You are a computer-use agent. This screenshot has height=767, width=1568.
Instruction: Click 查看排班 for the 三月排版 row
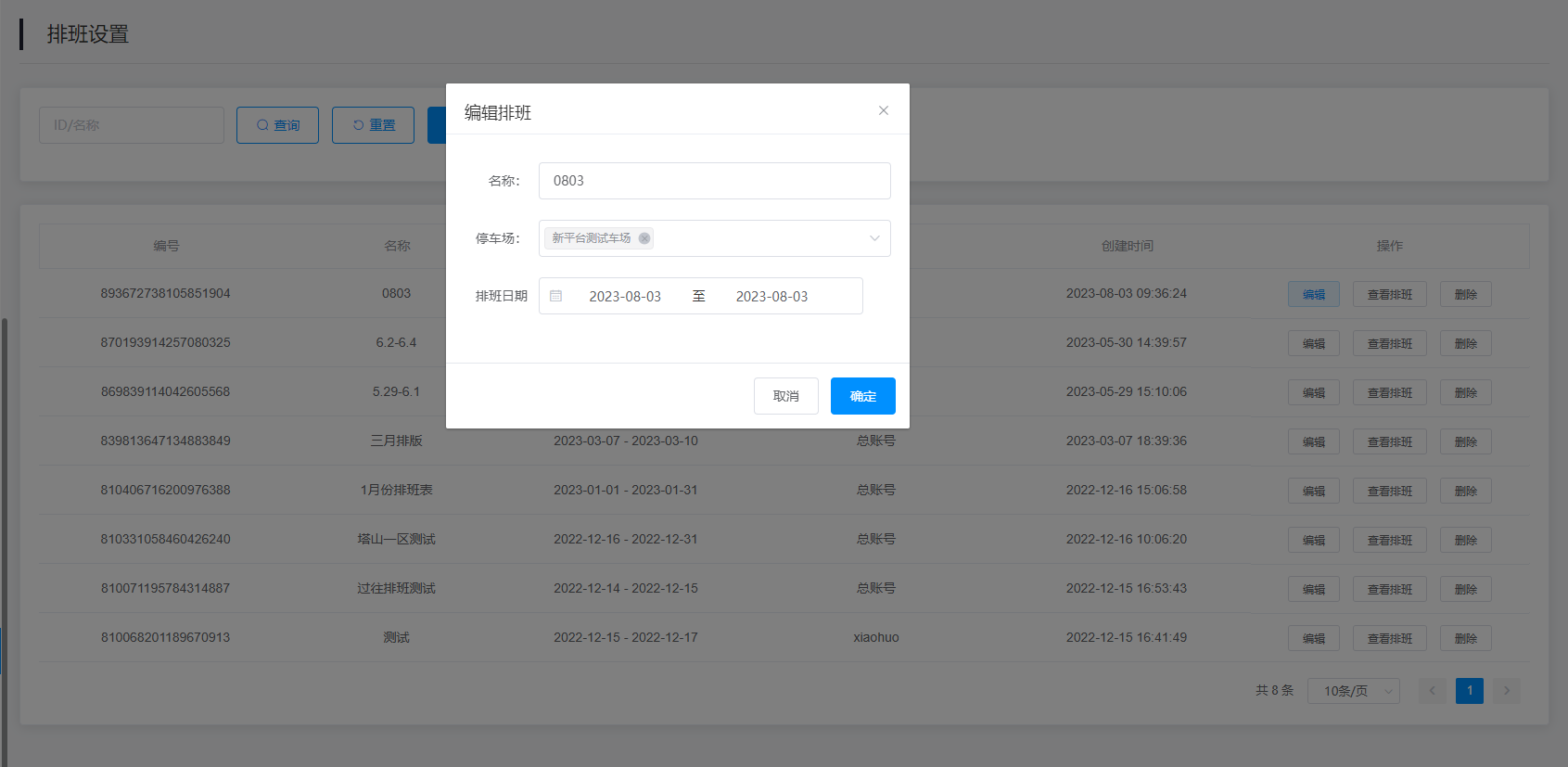(x=1389, y=441)
